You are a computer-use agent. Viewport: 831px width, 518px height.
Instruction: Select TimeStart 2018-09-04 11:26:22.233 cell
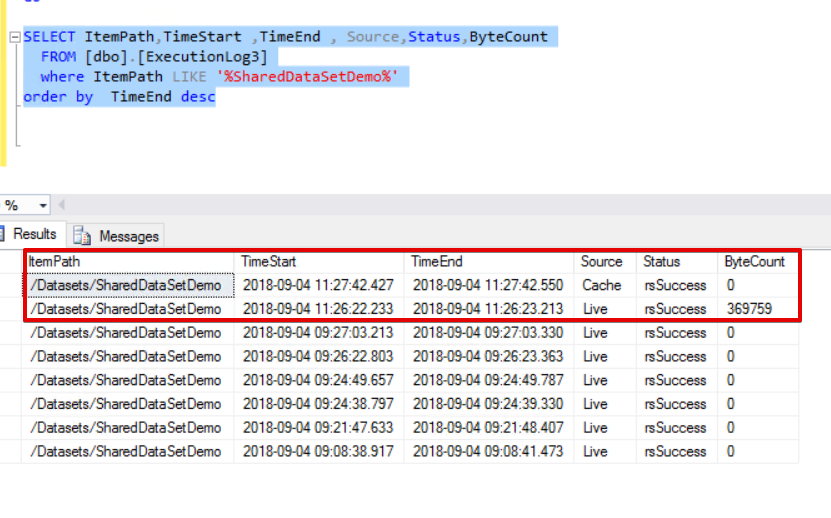(x=319, y=309)
